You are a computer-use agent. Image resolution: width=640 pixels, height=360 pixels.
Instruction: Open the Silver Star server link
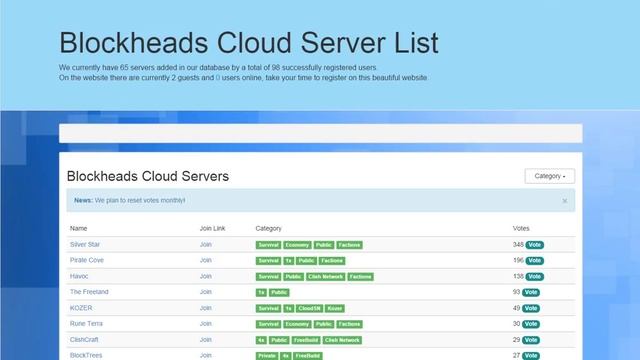(x=84, y=244)
